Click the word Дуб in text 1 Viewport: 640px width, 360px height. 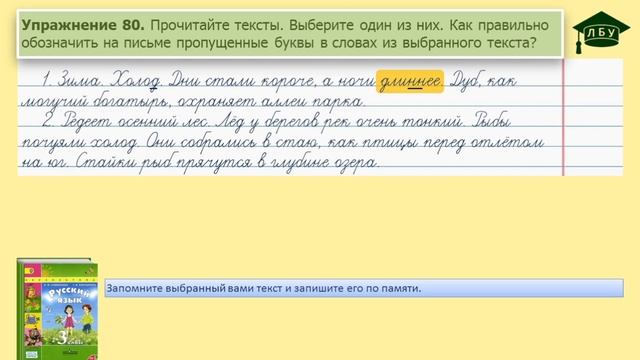point(464,80)
